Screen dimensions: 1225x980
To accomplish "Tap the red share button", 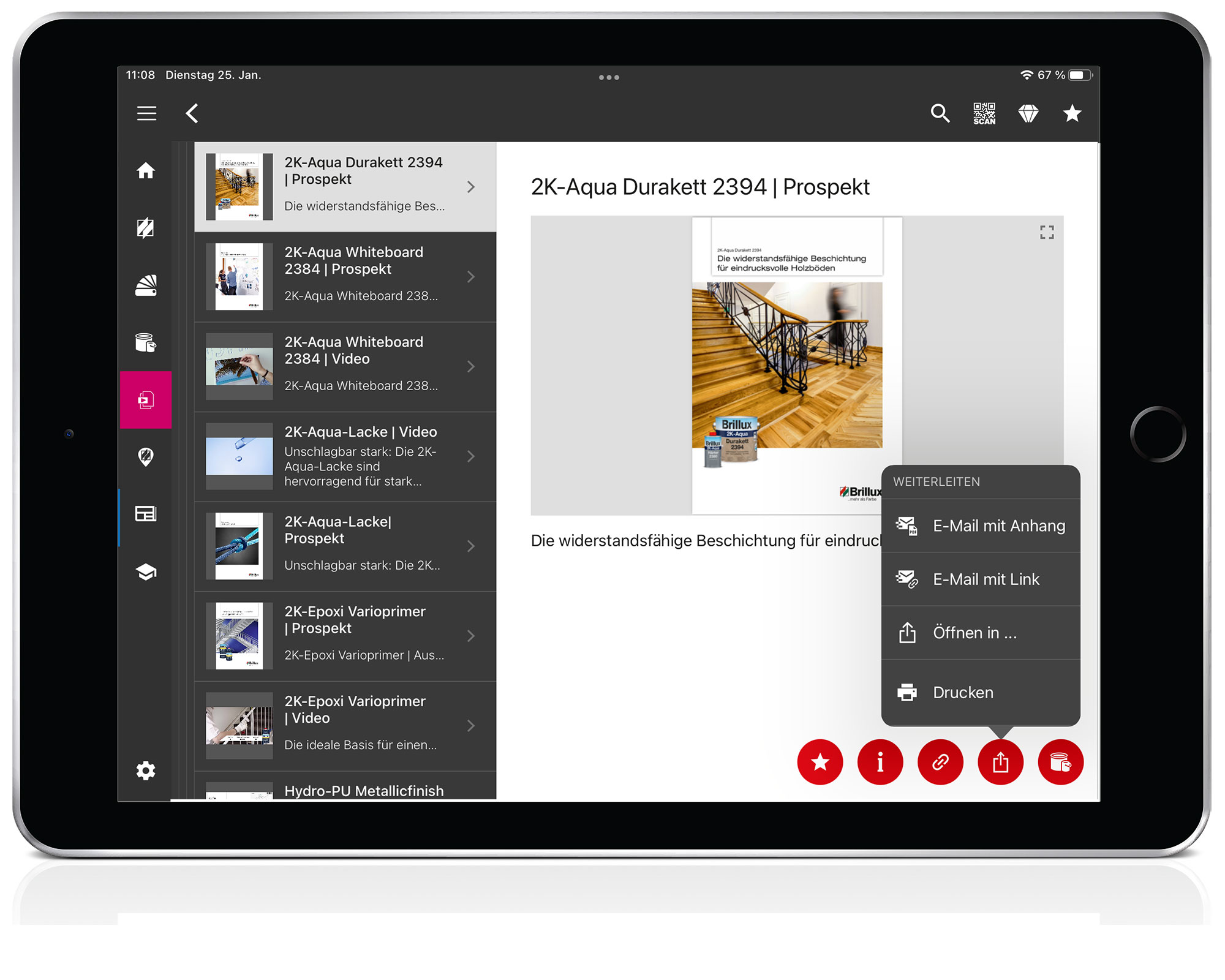I will click(x=1000, y=762).
